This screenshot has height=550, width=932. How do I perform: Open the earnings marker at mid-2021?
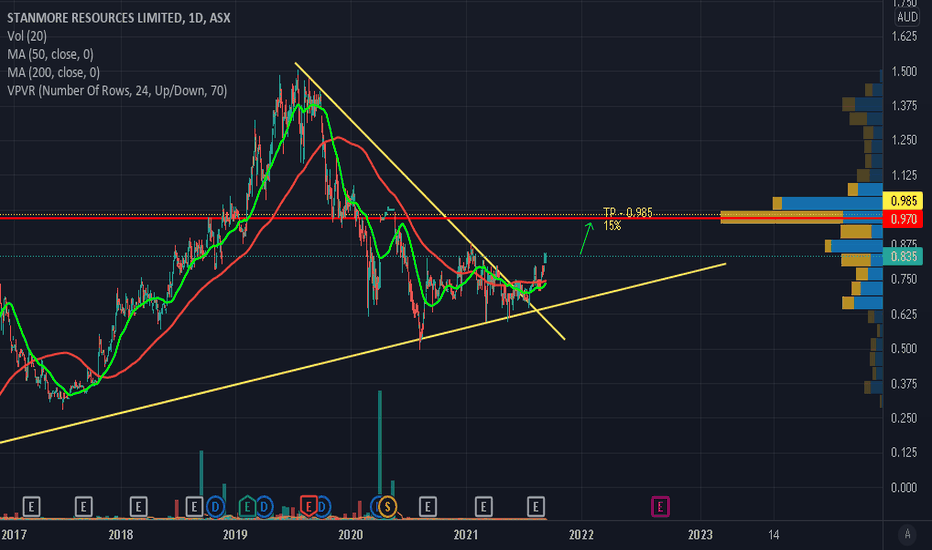[536, 507]
